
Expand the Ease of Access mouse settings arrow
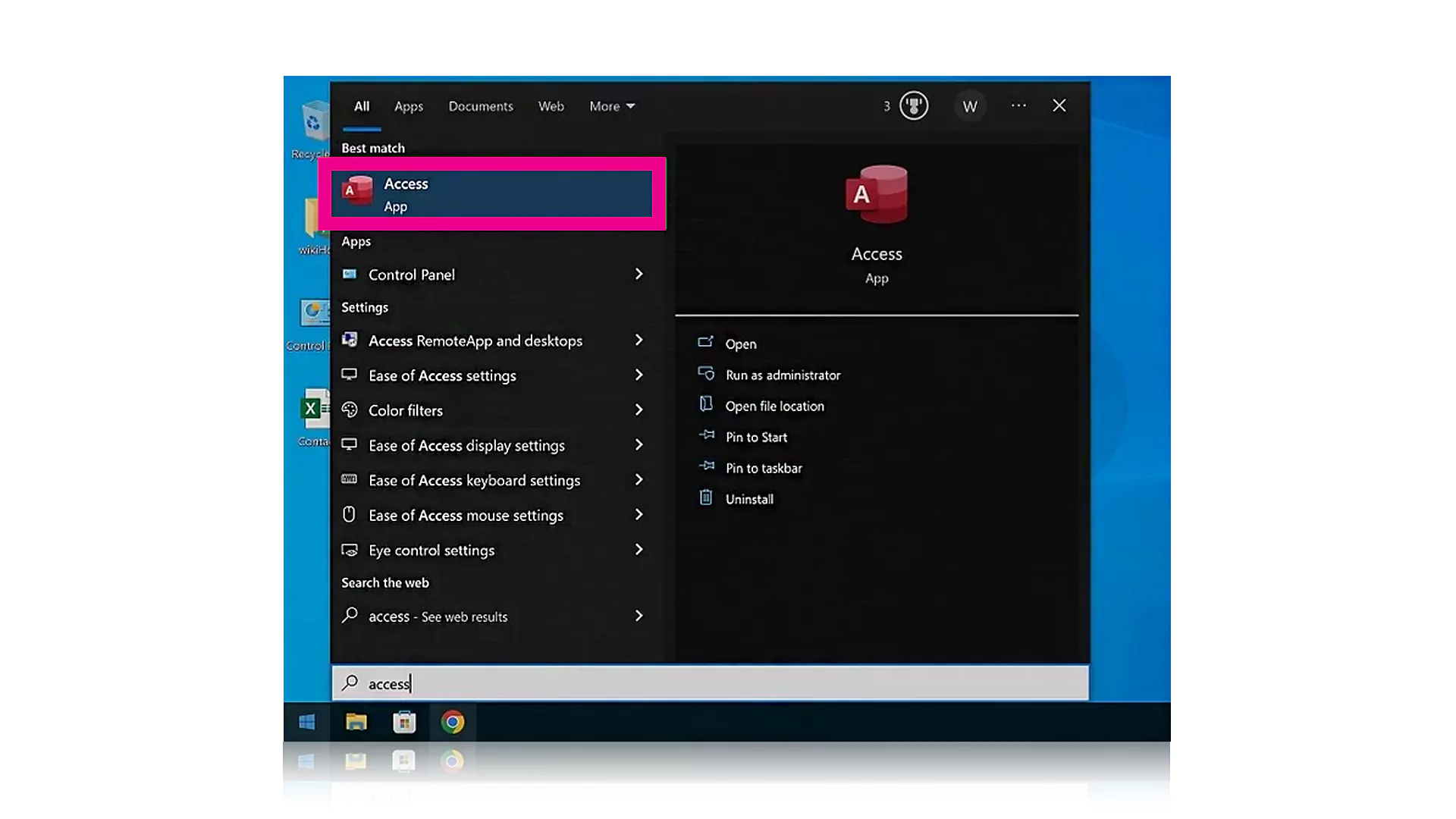(639, 514)
